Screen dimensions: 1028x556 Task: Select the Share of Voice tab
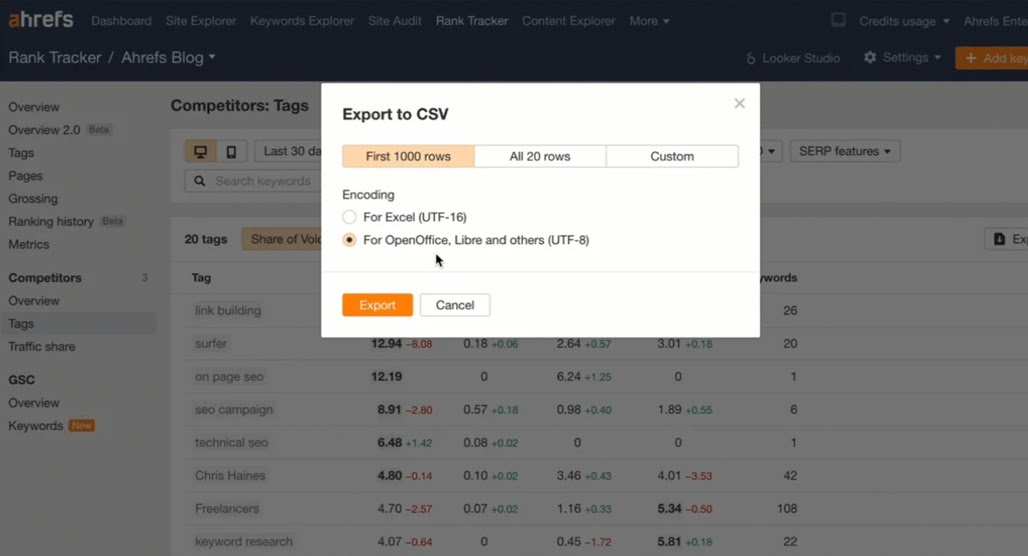(282, 239)
